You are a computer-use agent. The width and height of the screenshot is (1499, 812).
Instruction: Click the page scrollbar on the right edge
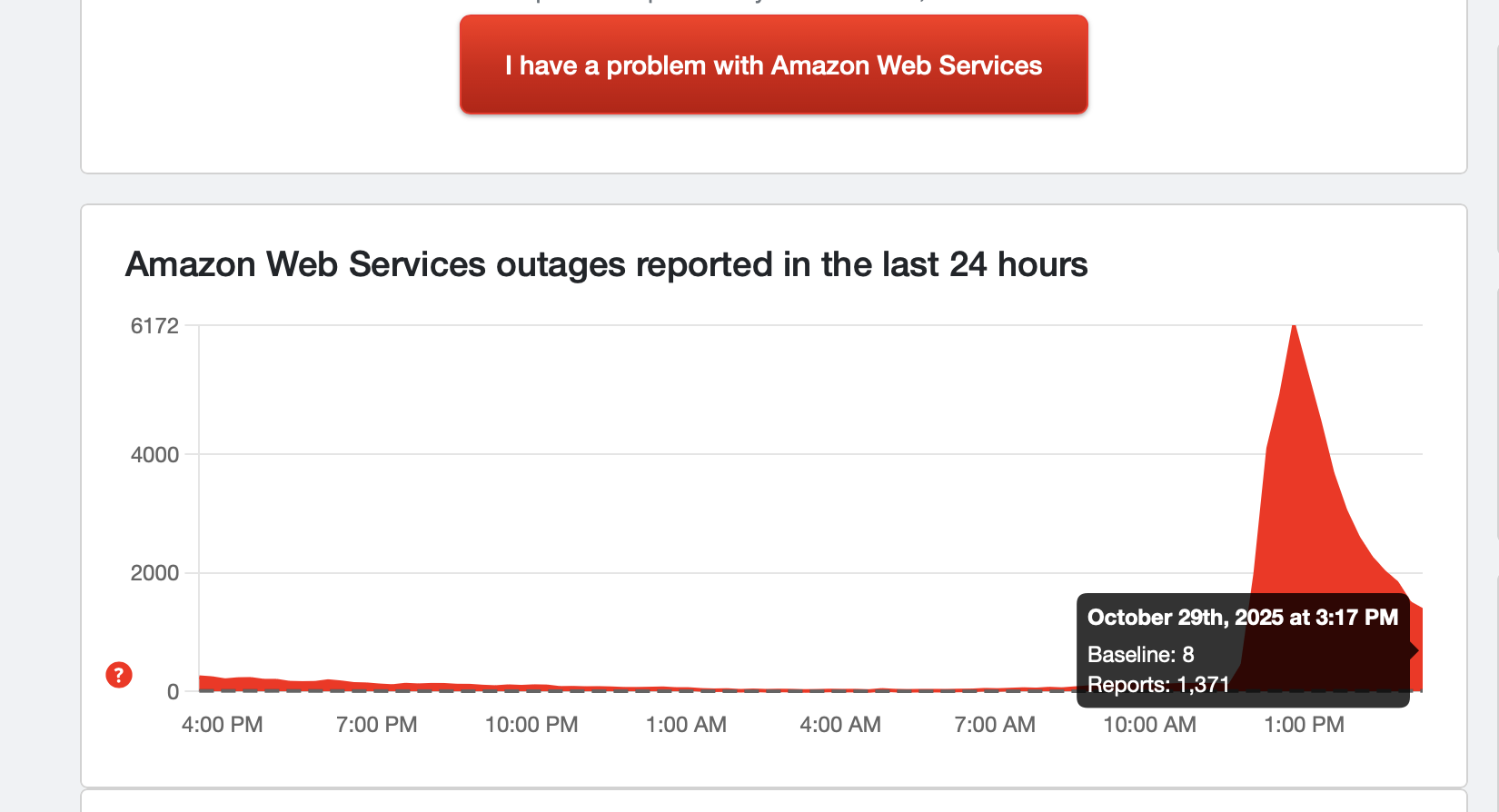coord(1494,363)
